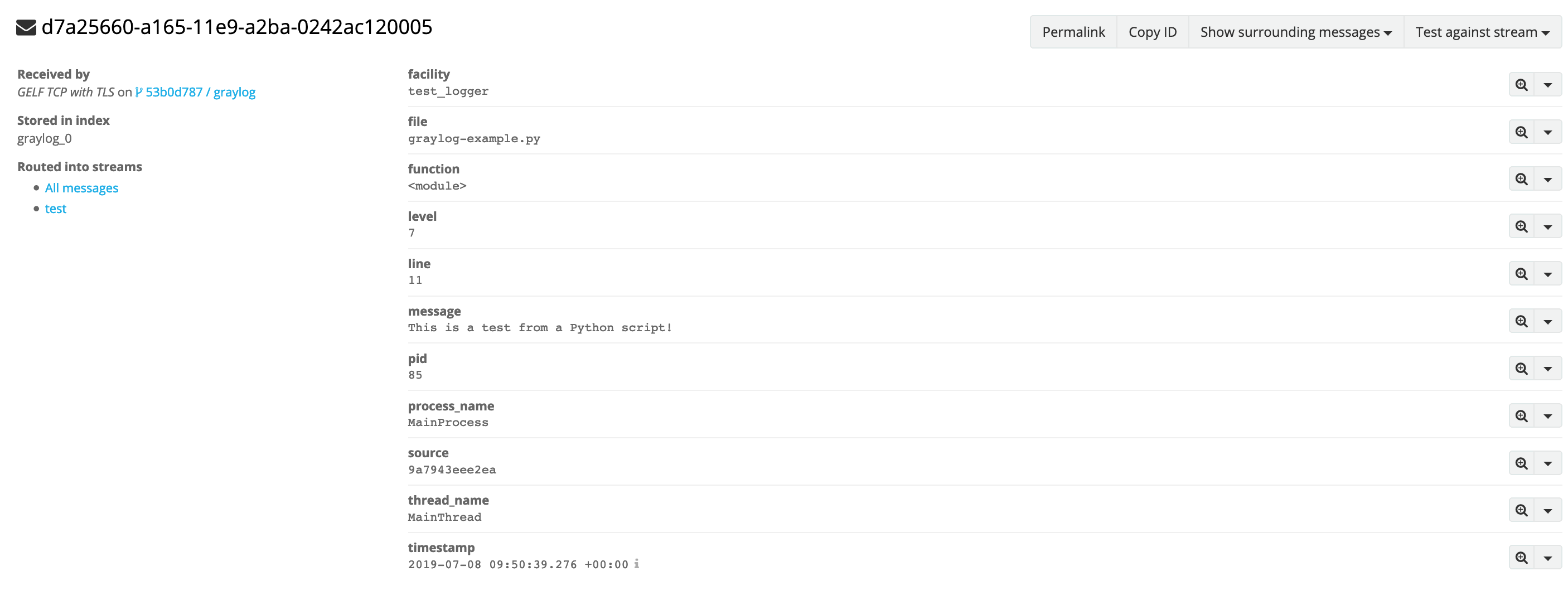The height and width of the screenshot is (600, 1568).
Task: Zoom into the message field with its magnifier icon
Action: pos(1521,320)
